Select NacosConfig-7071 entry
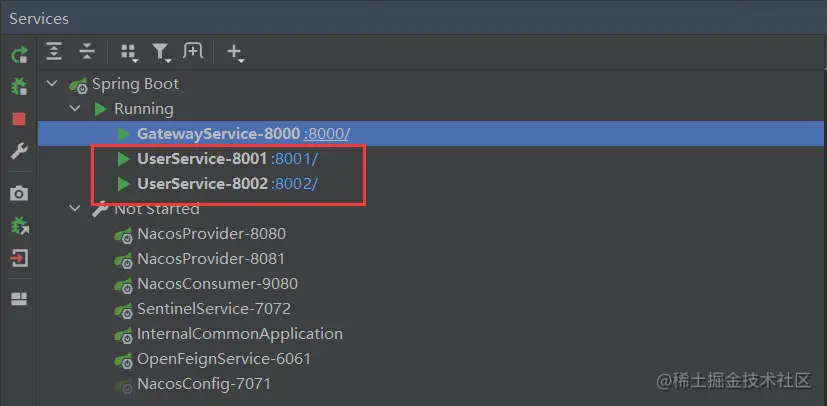Screen dimensions: 827x406 204,384
